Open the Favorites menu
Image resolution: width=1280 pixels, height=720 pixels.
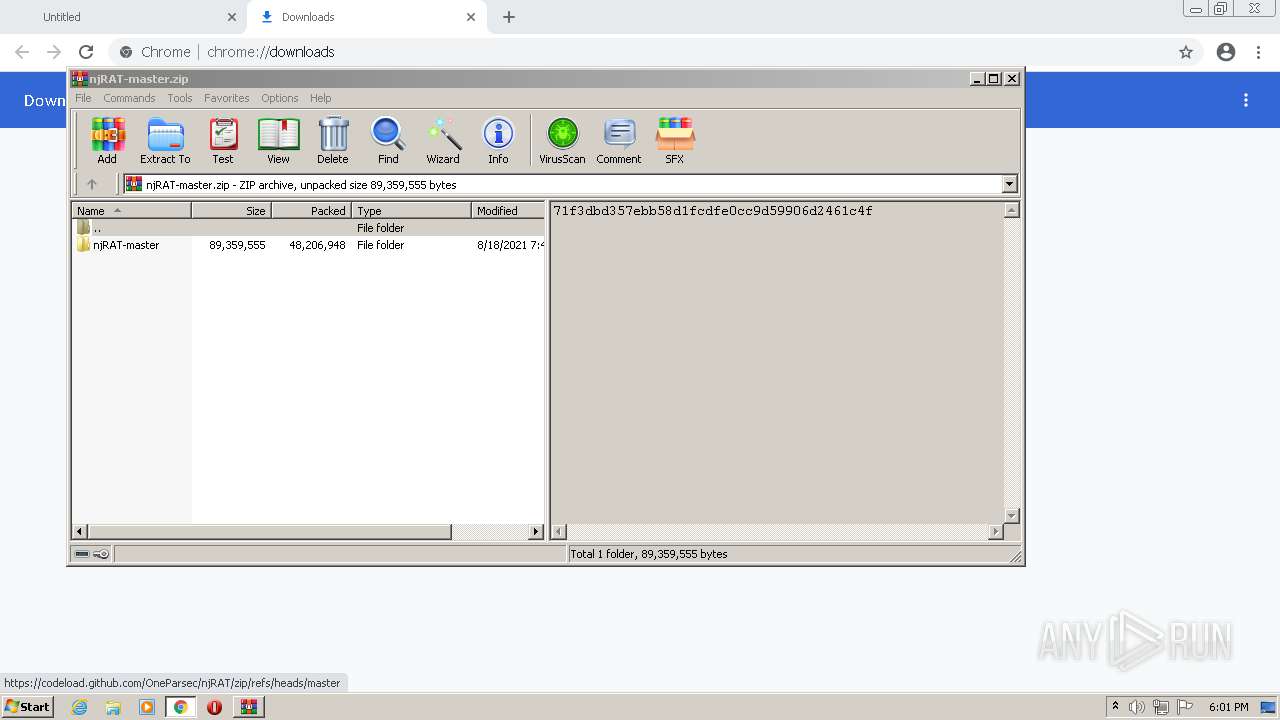tap(227, 98)
